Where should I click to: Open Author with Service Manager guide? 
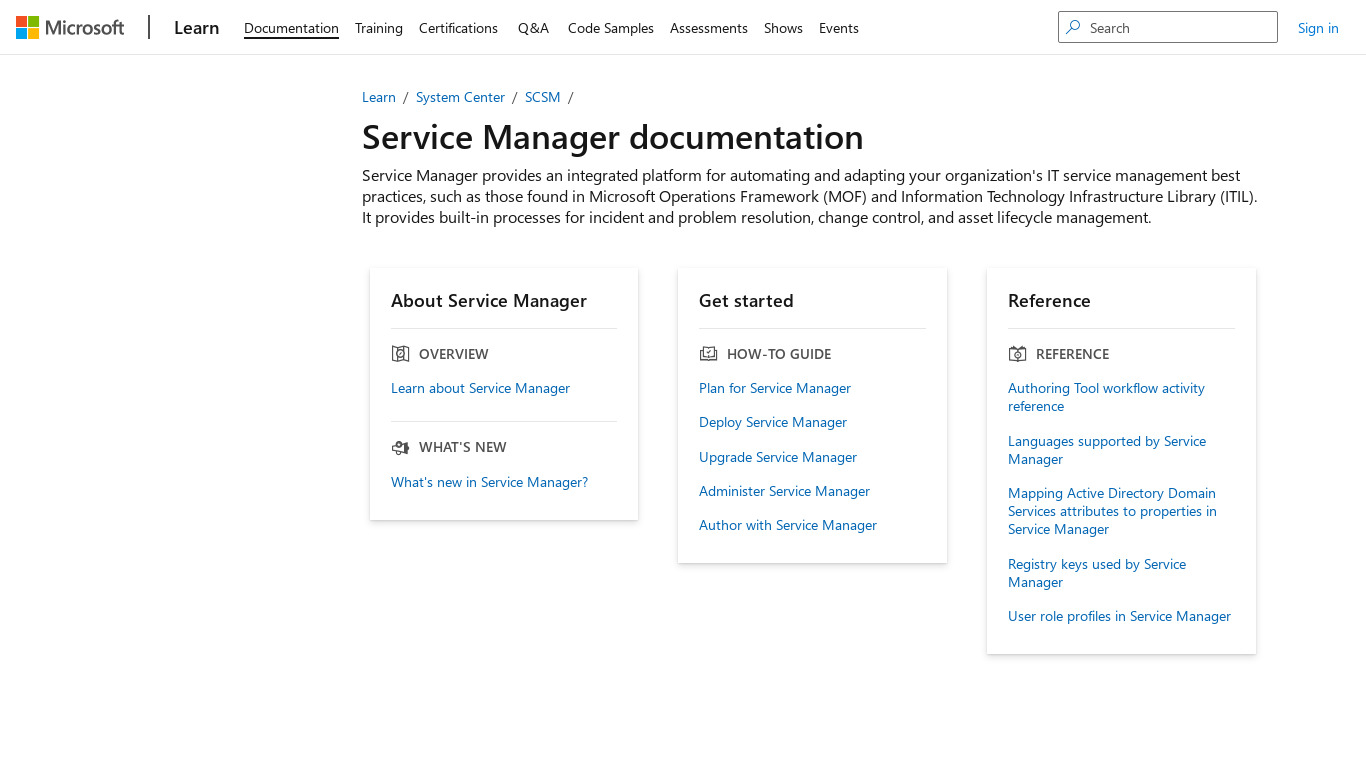click(788, 525)
